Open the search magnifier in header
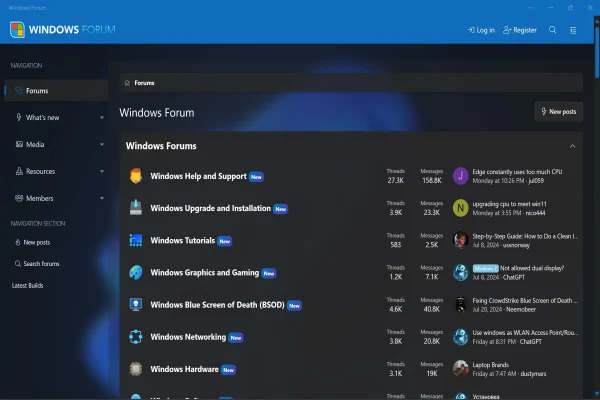The width and height of the screenshot is (600, 400). (x=552, y=30)
